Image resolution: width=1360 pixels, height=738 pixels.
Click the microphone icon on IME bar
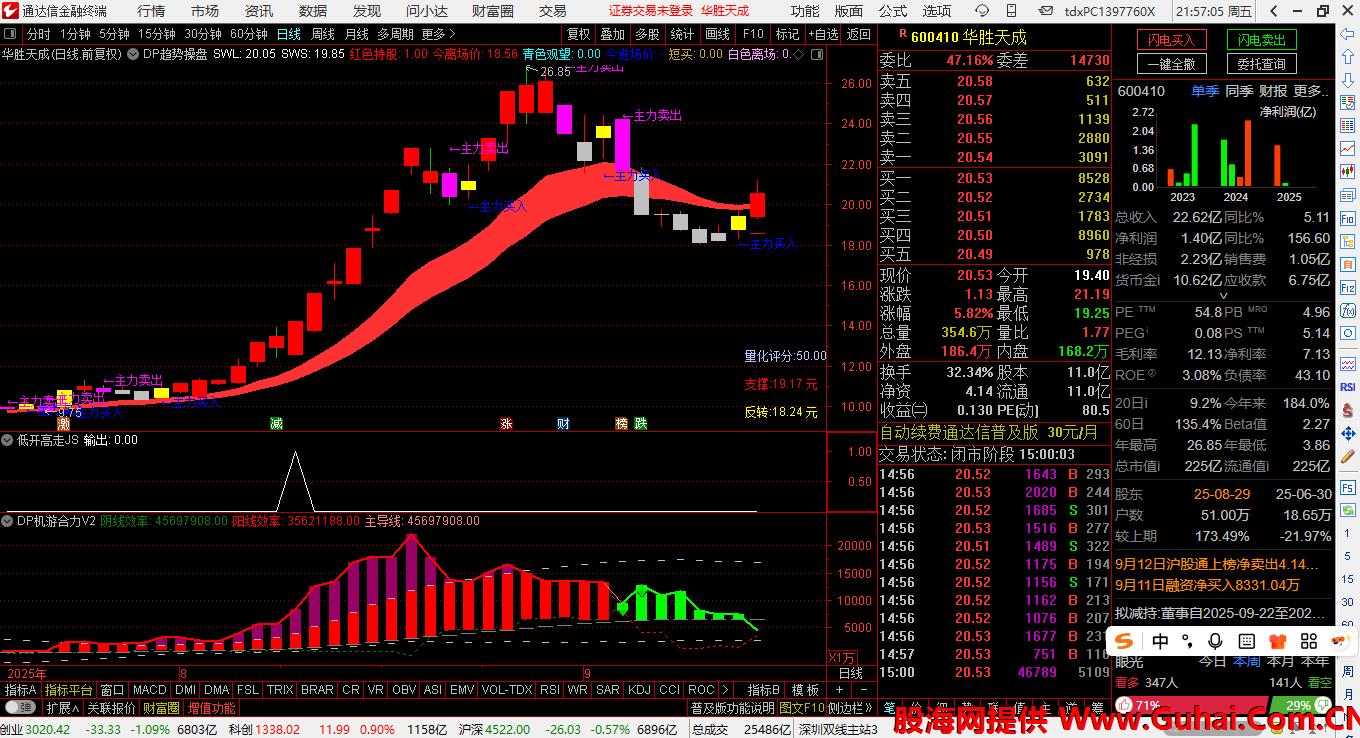pyautogui.click(x=1216, y=641)
